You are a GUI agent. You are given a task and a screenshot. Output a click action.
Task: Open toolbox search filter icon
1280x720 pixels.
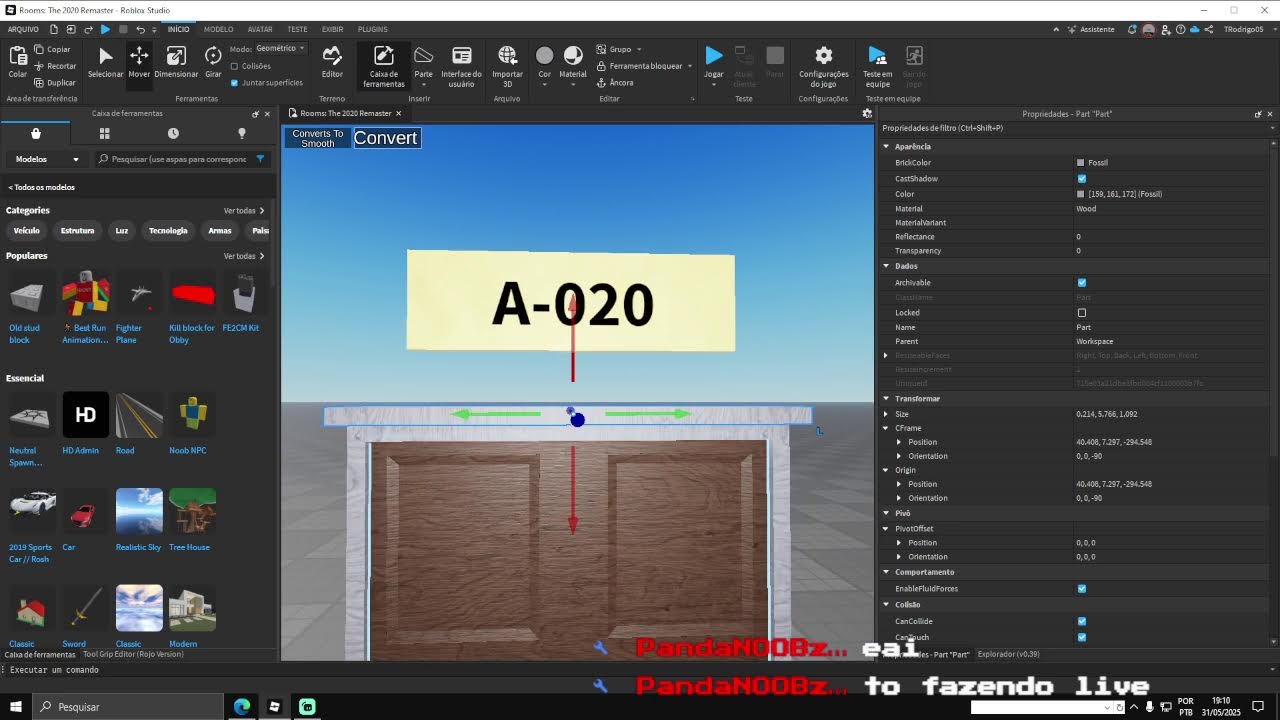260,159
